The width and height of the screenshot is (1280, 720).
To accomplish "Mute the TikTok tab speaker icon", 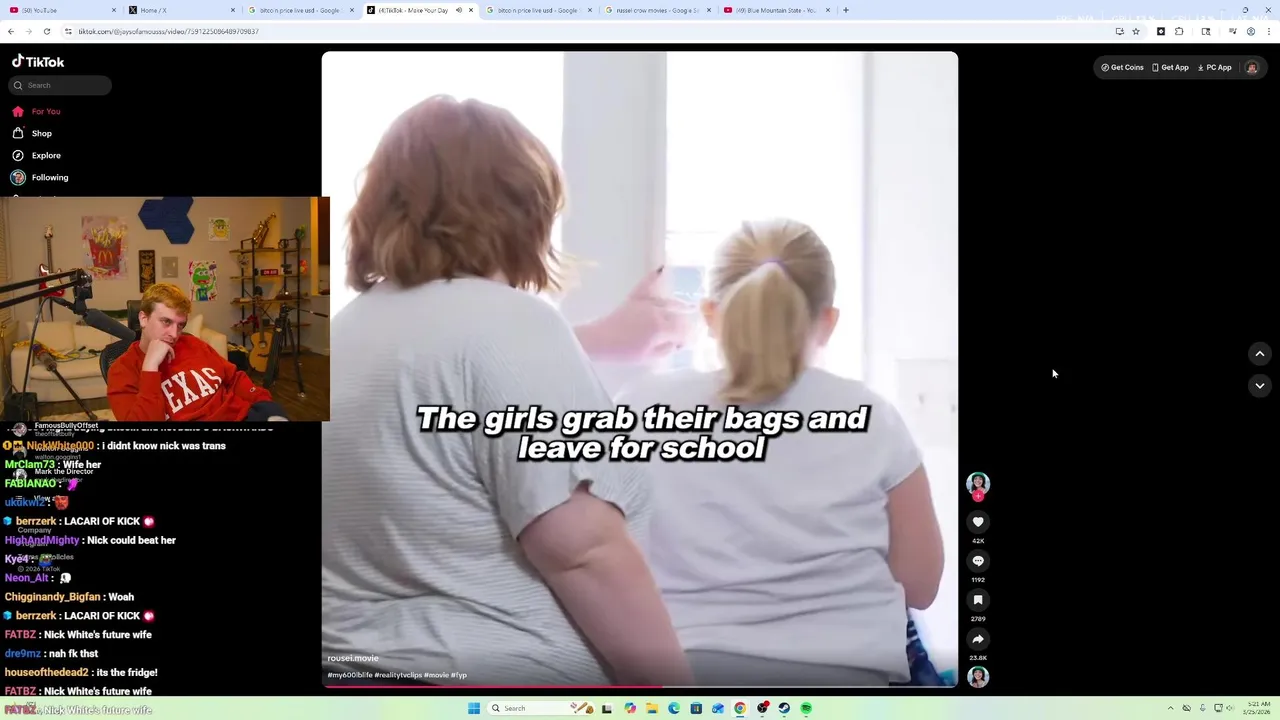I will (458, 10).
